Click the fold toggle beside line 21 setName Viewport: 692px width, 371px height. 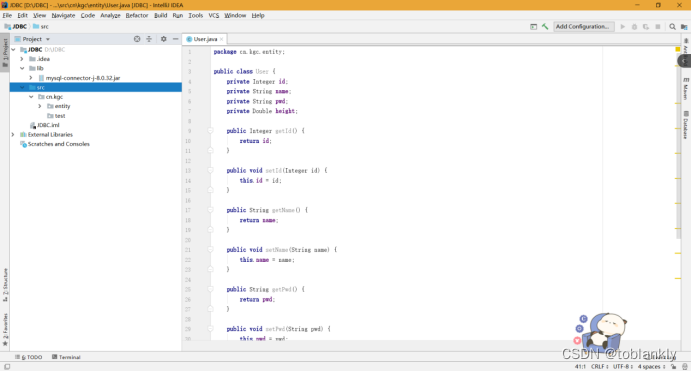tap(211, 250)
